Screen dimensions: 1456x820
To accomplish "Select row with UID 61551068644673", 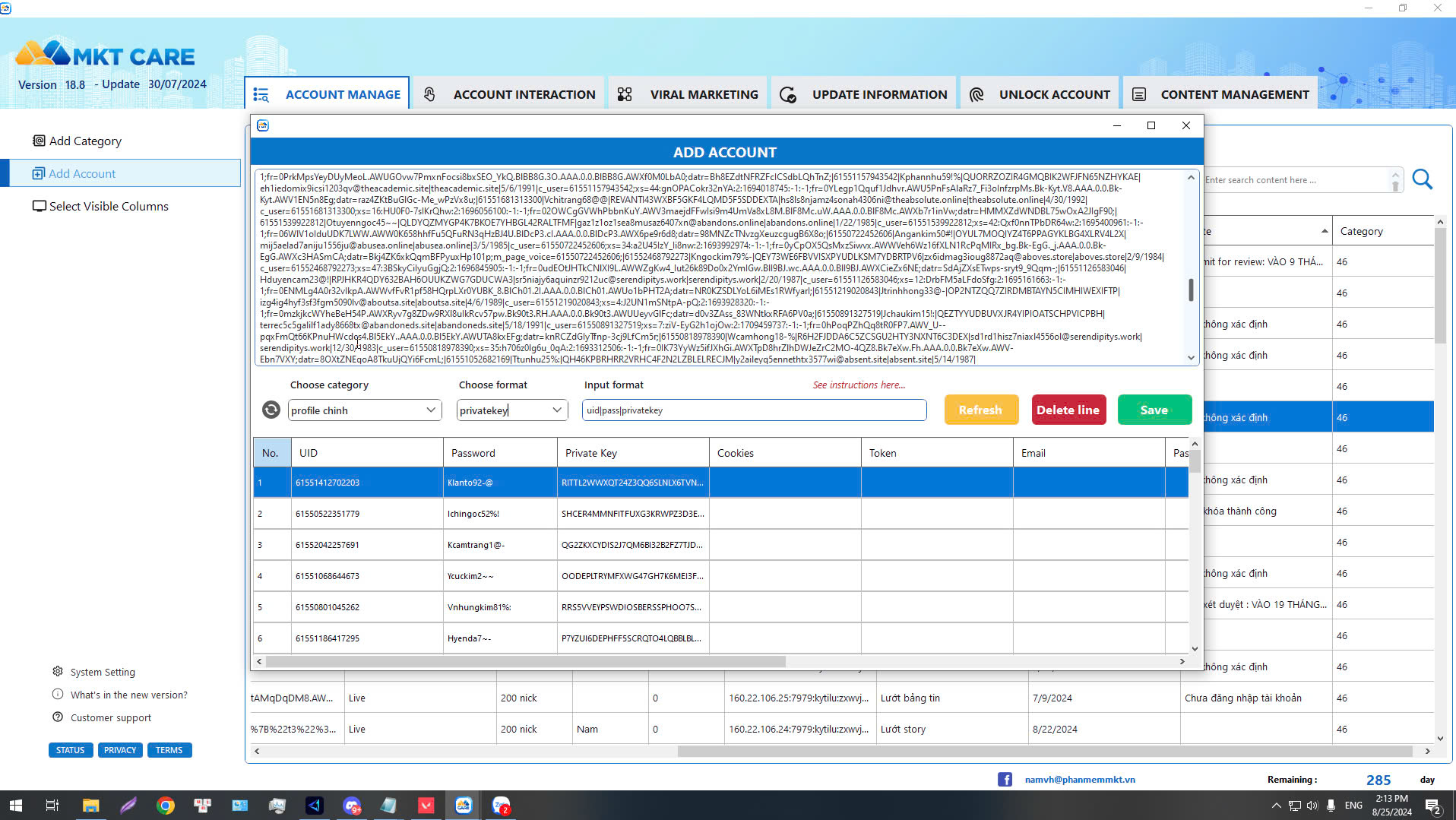I will coord(720,576).
